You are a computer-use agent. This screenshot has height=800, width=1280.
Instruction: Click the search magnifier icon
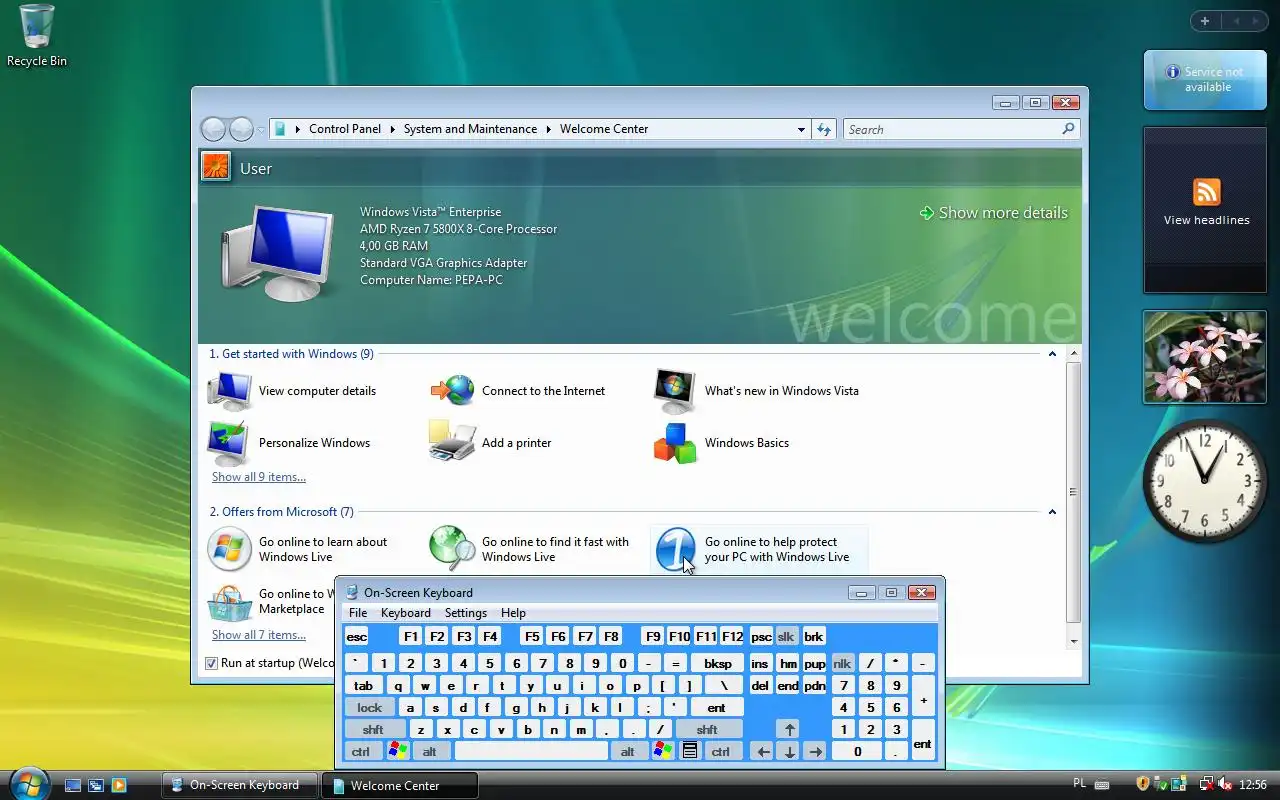click(1068, 129)
